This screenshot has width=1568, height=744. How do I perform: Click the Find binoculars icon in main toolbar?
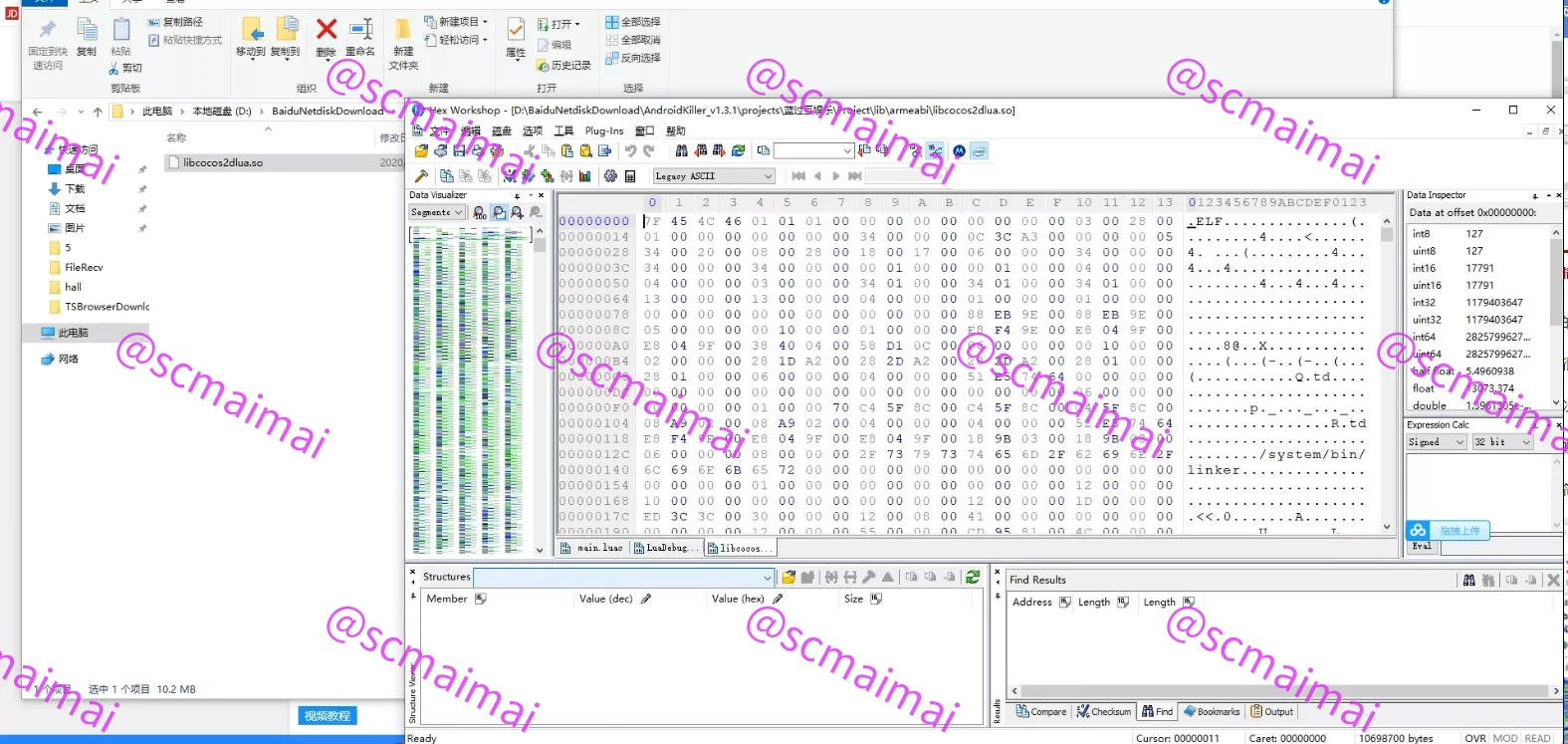pos(681,151)
